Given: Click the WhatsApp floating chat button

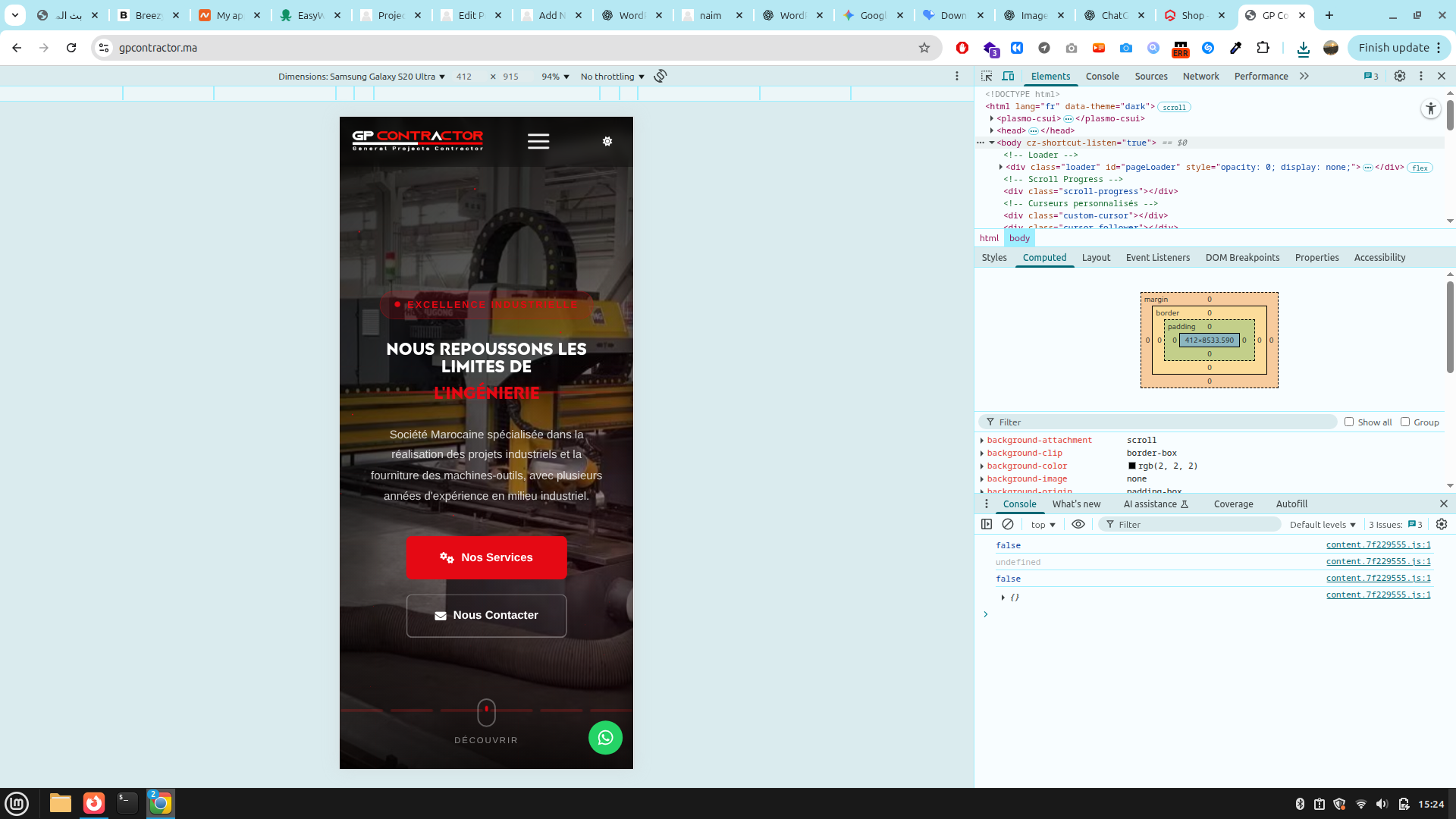Looking at the screenshot, I should (605, 737).
